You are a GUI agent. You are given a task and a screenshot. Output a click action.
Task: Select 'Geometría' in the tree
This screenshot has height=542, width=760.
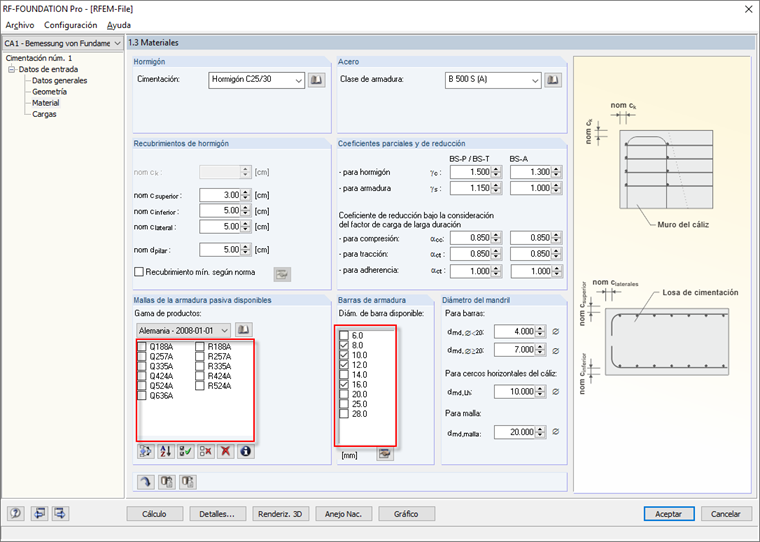(x=49, y=92)
